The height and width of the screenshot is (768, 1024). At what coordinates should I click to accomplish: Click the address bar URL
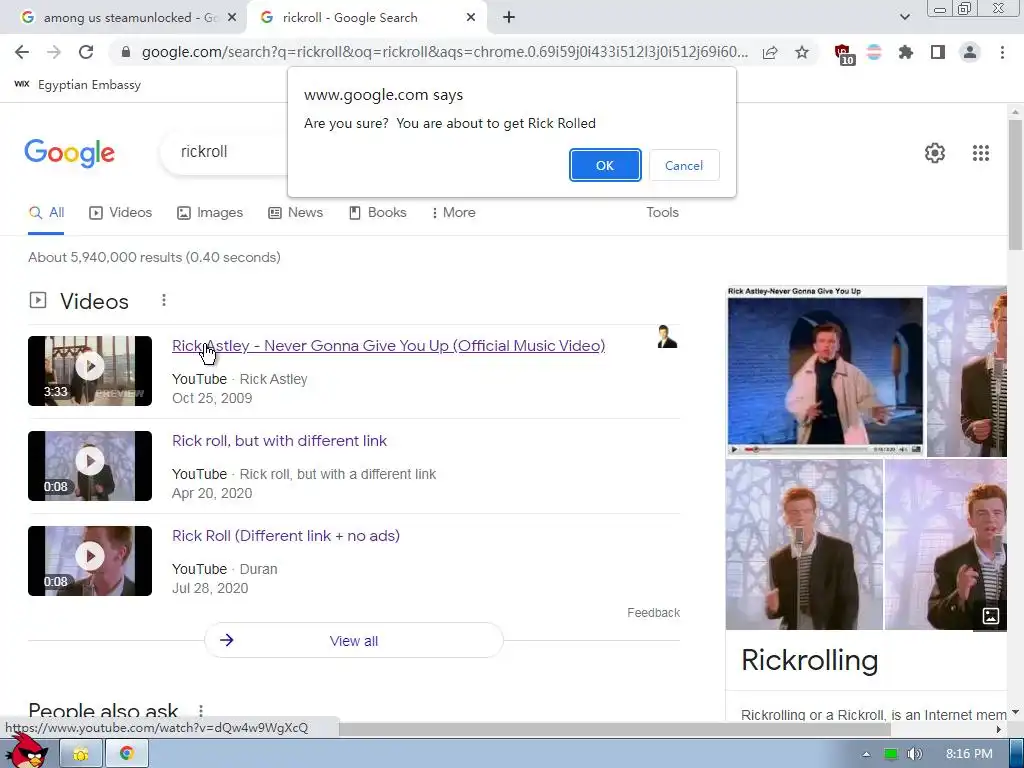pyautogui.click(x=444, y=52)
